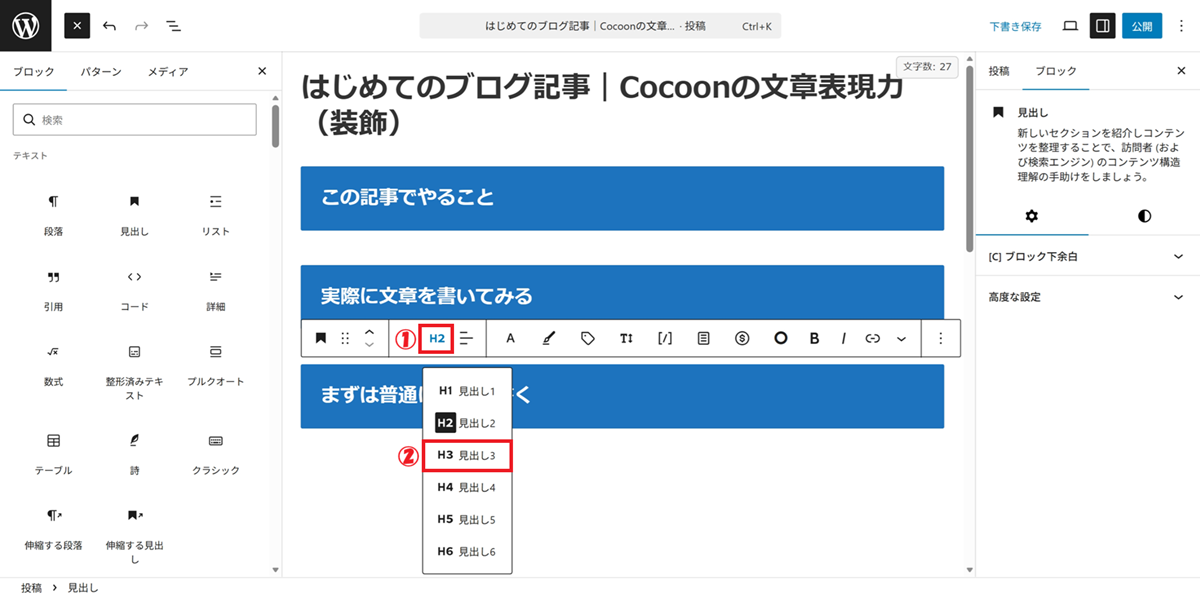
Task: Switch to the パターン tab
Action: click(x=101, y=72)
